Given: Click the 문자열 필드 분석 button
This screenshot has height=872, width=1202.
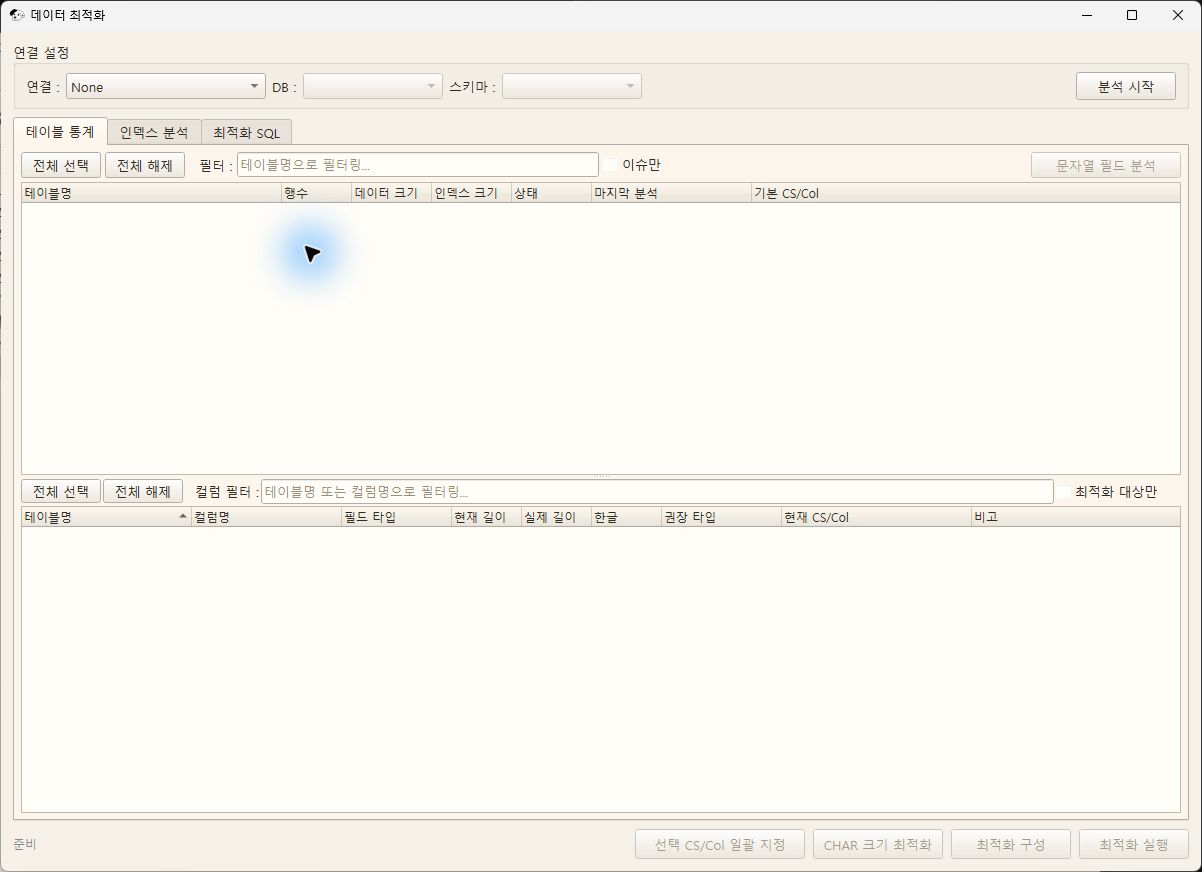Looking at the screenshot, I should [x=1106, y=165].
